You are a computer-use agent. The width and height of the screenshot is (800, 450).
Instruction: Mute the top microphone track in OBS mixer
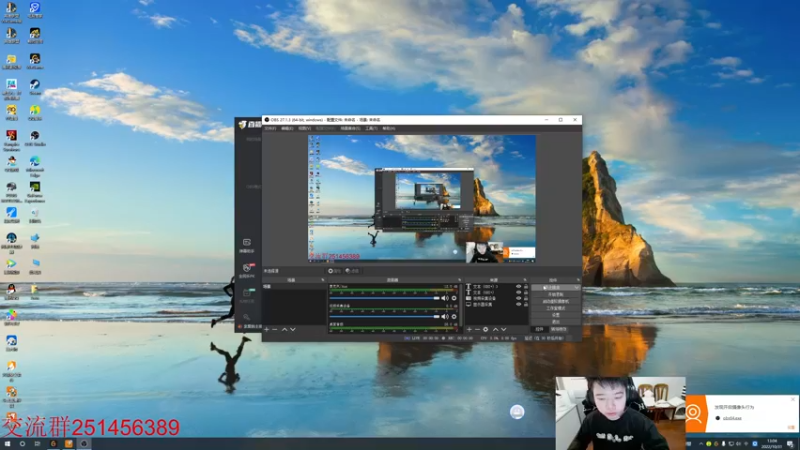tap(445, 298)
